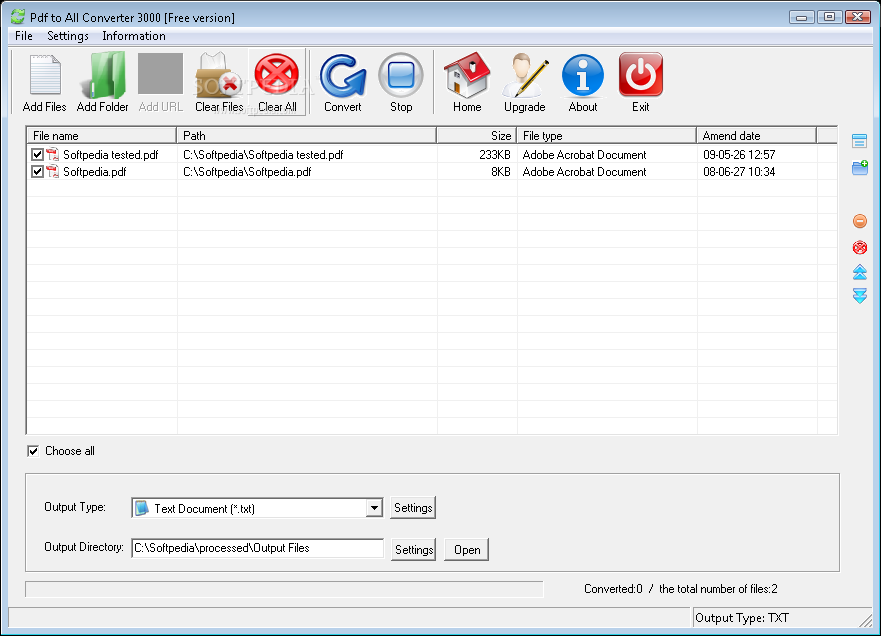Image resolution: width=881 pixels, height=636 pixels.
Task: Click the 8KB size cell
Action: click(x=501, y=171)
